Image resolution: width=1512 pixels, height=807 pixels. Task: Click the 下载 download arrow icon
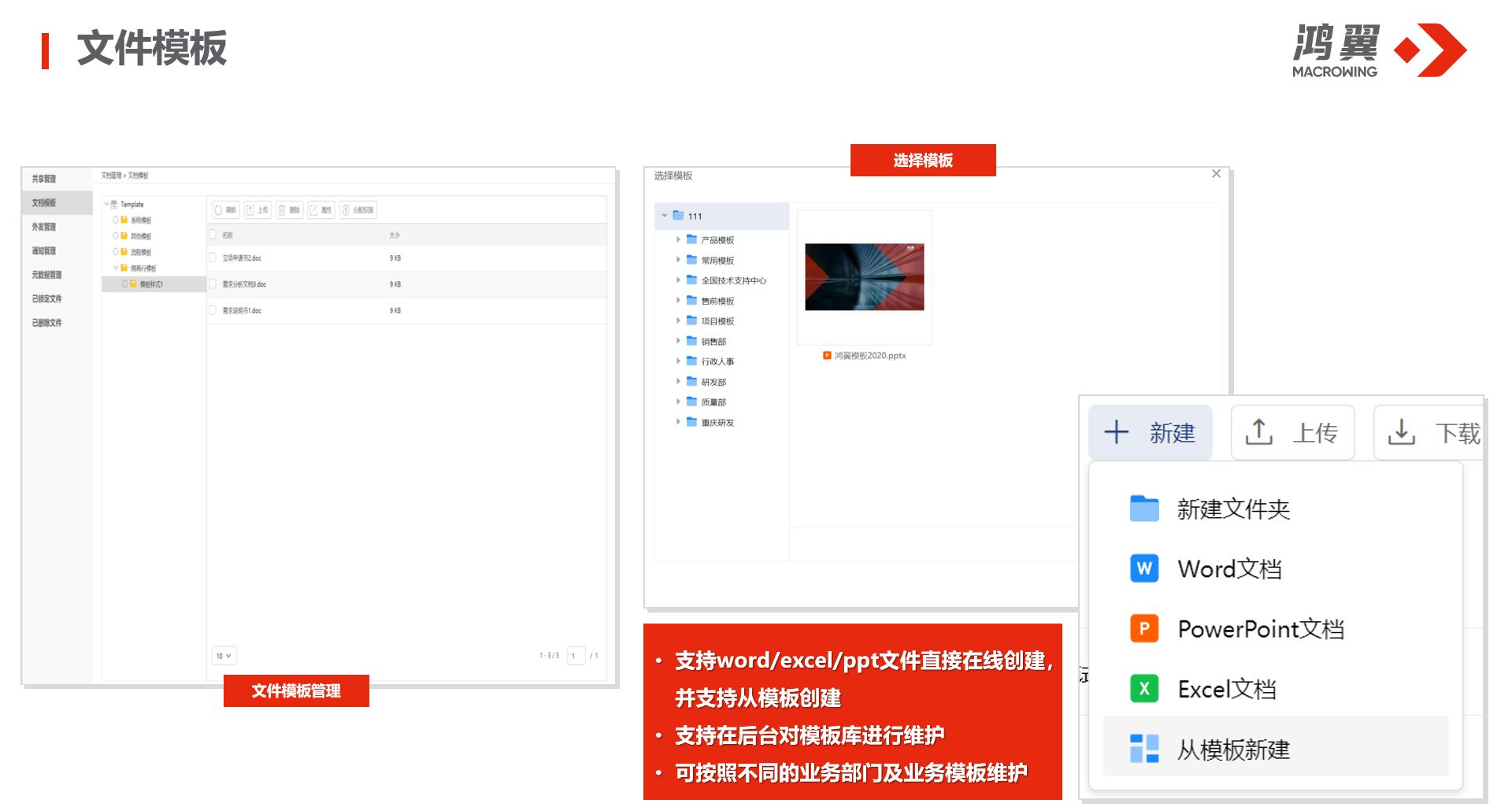coord(1401,432)
